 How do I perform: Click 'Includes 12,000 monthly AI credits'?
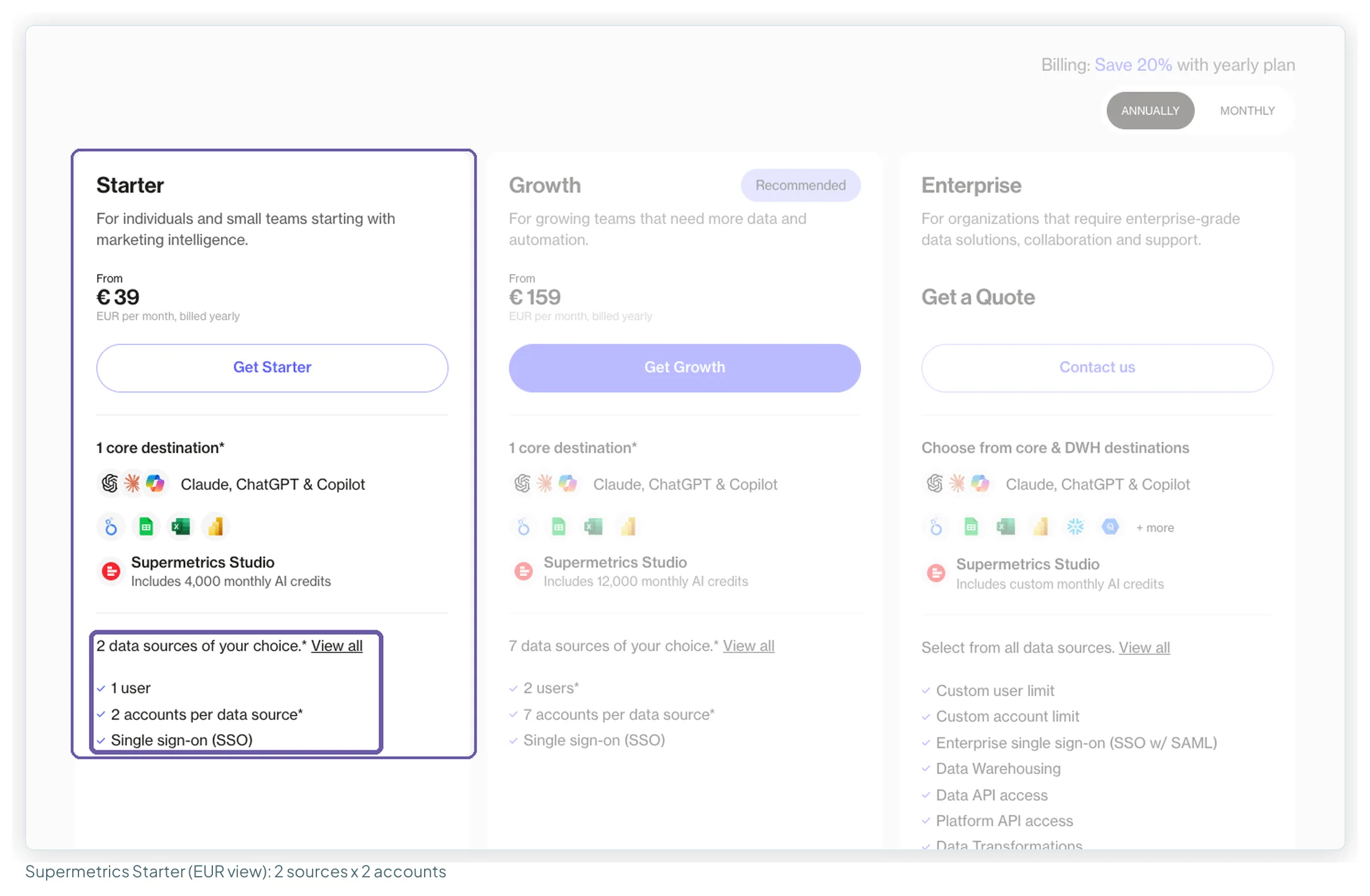click(x=646, y=582)
